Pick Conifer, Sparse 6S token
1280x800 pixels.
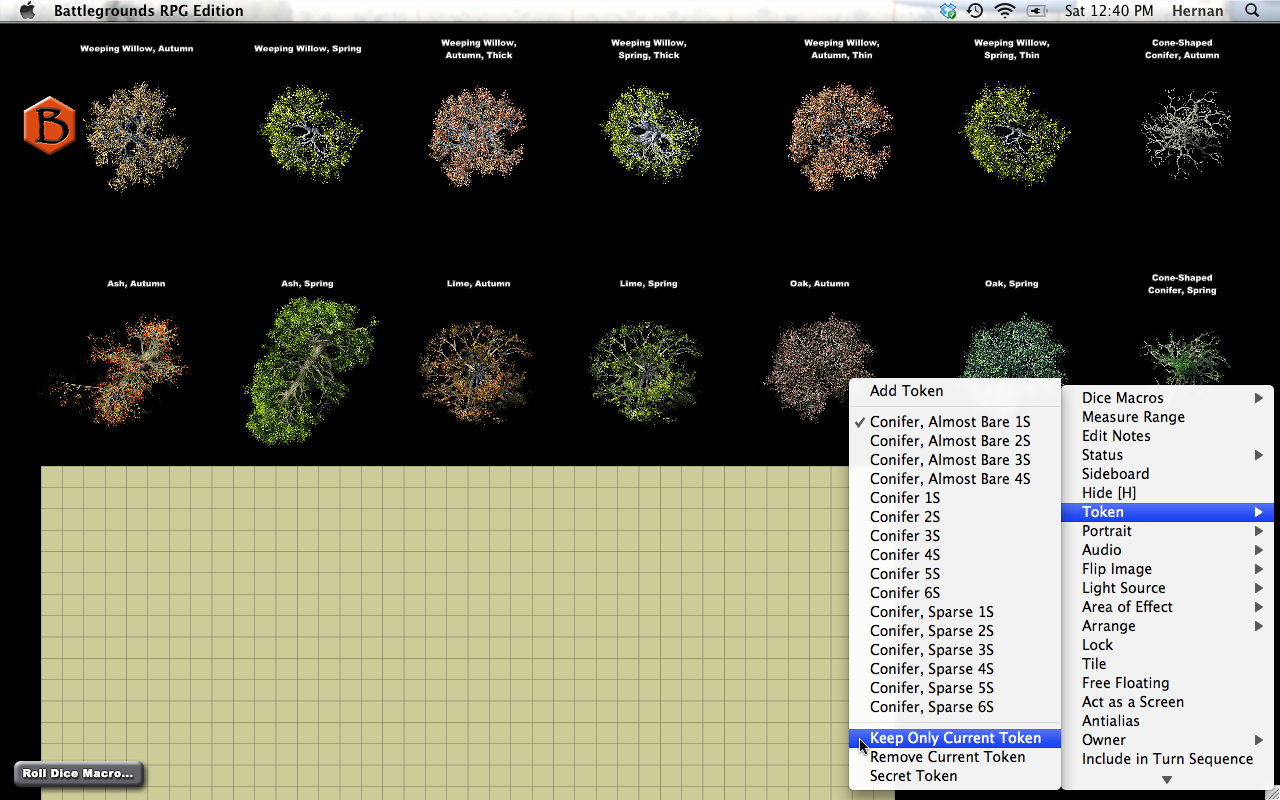point(955,707)
